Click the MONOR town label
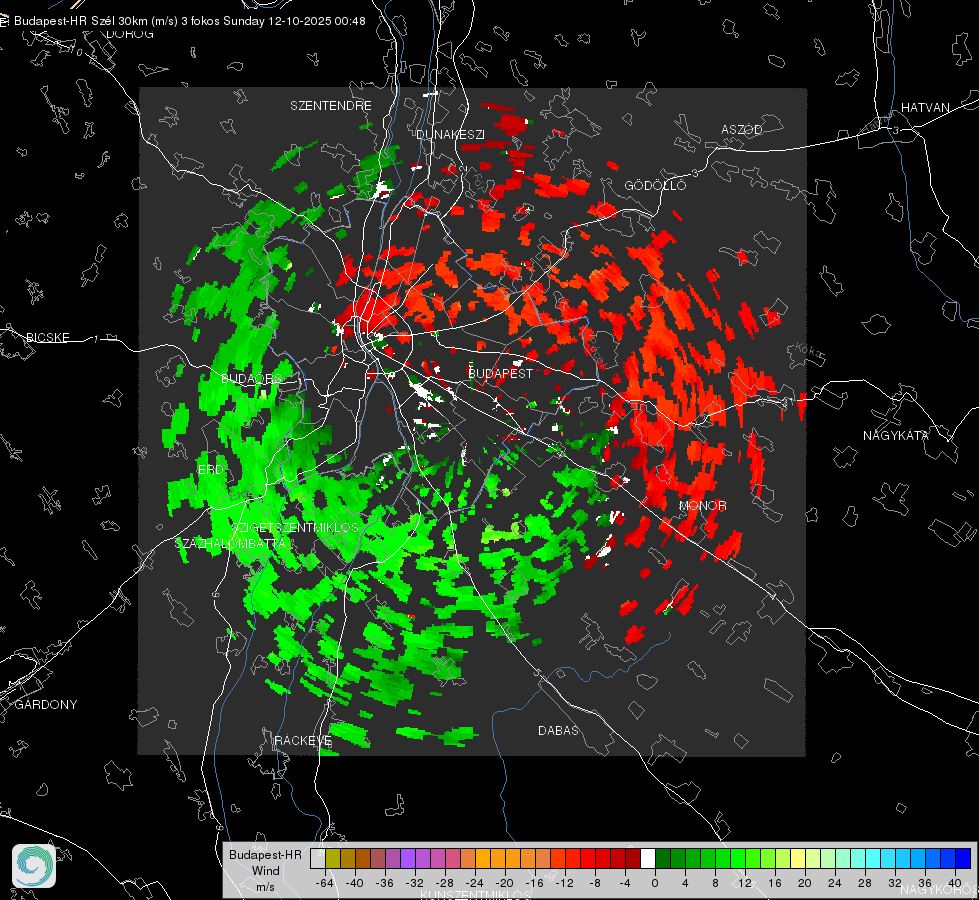Screen dimensions: 979x900 pos(702,506)
